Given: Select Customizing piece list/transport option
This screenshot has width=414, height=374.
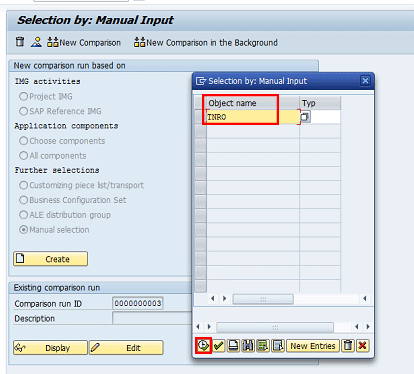Looking at the screenshot, I should [23, 185].
